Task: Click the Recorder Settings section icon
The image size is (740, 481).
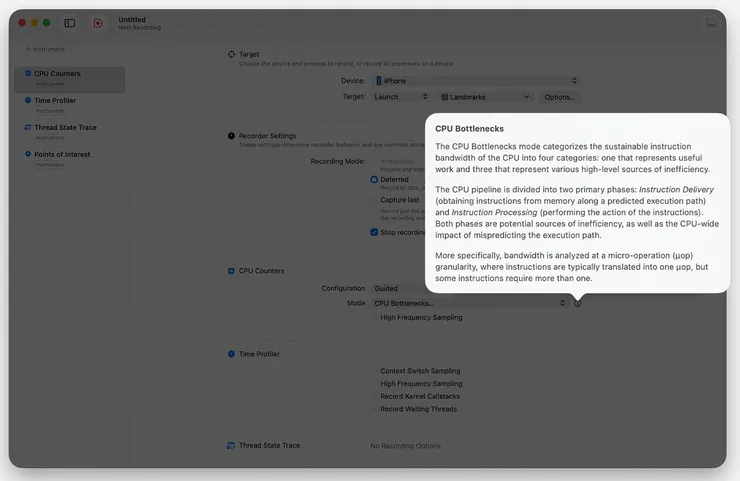Action: click(231, 136)
